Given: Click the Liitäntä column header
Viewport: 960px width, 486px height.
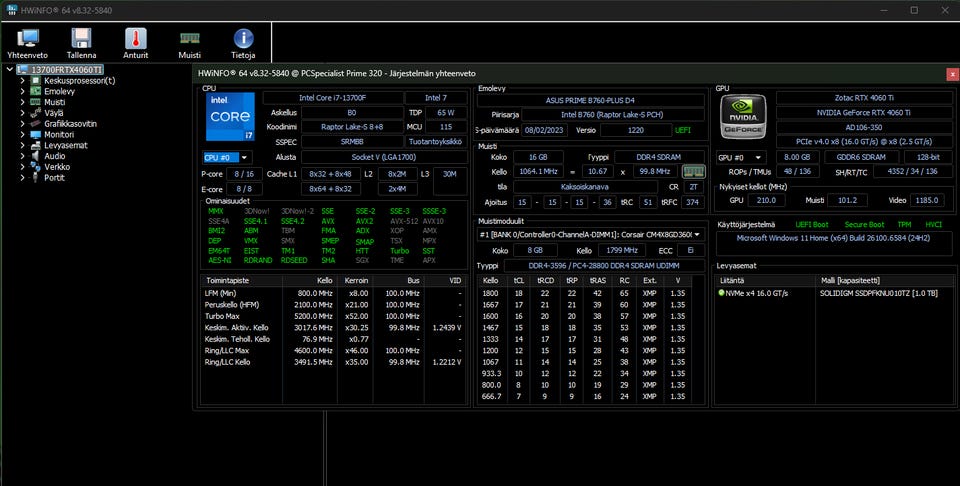Looking at the screenshot, I should (733, 281).
